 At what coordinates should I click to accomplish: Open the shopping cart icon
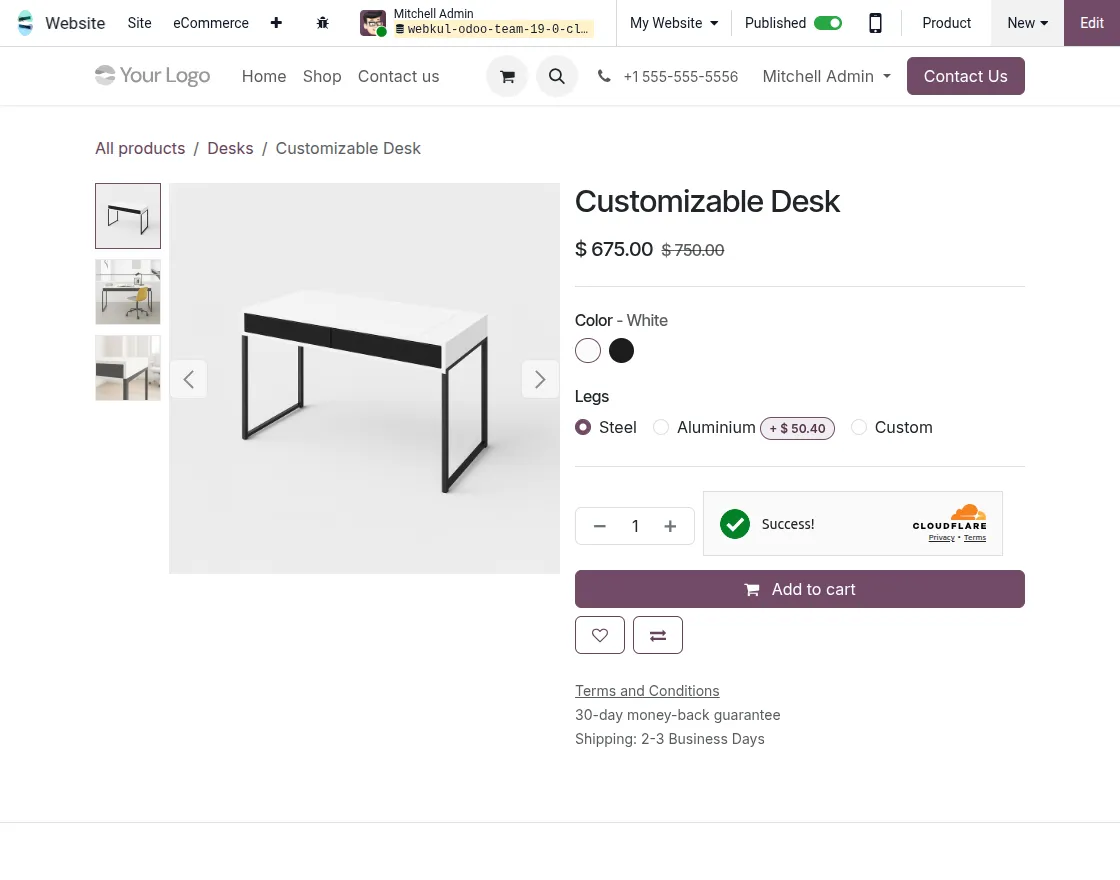tap(507, 76)
